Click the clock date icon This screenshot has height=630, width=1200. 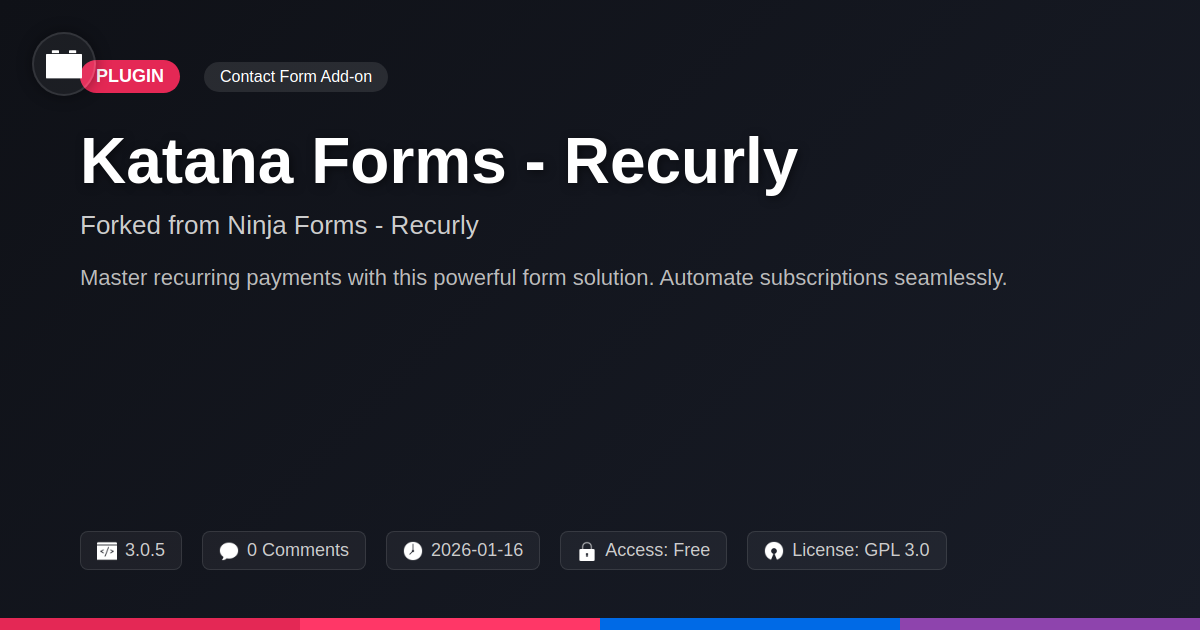click(x=413, y=551)
